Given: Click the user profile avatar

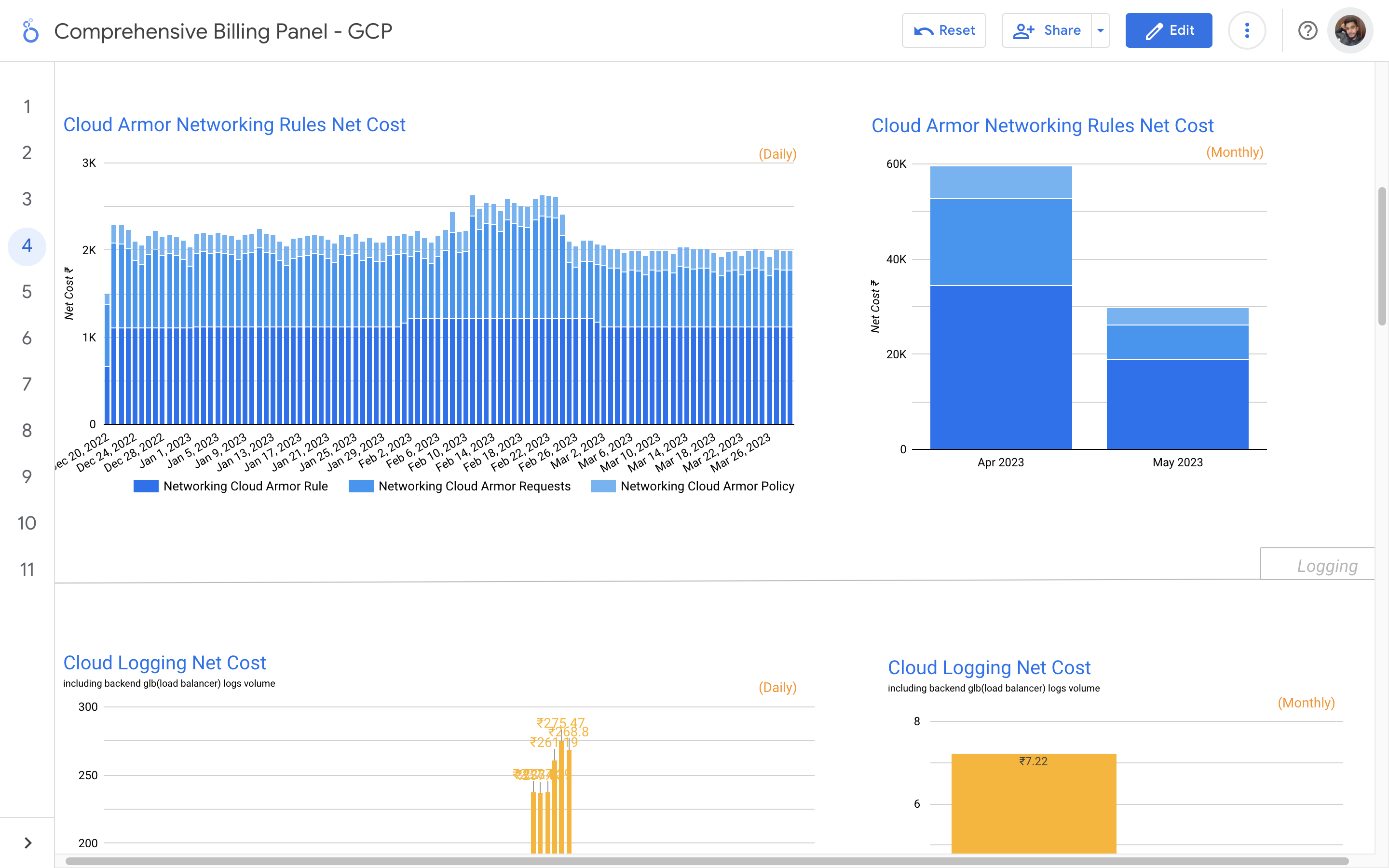Looking at the screenshot, I should (1349, 30).
